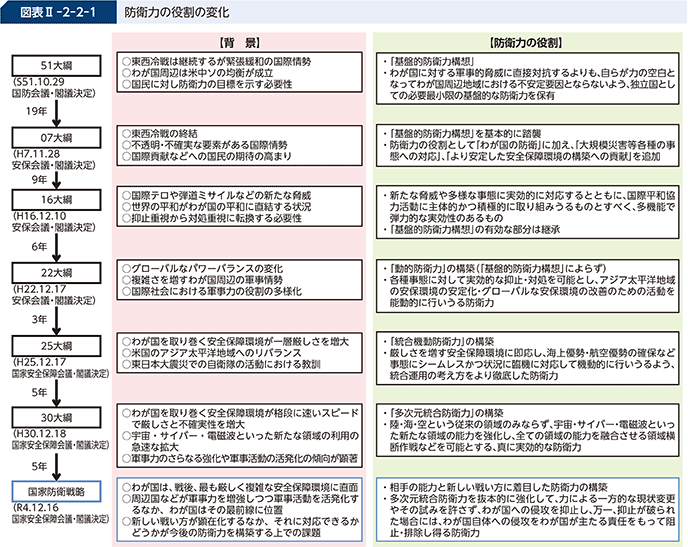688x547 pixels.
Task: Click line 東西冷戦の終結
Action: pyautogui.click(x=160, y=133)
